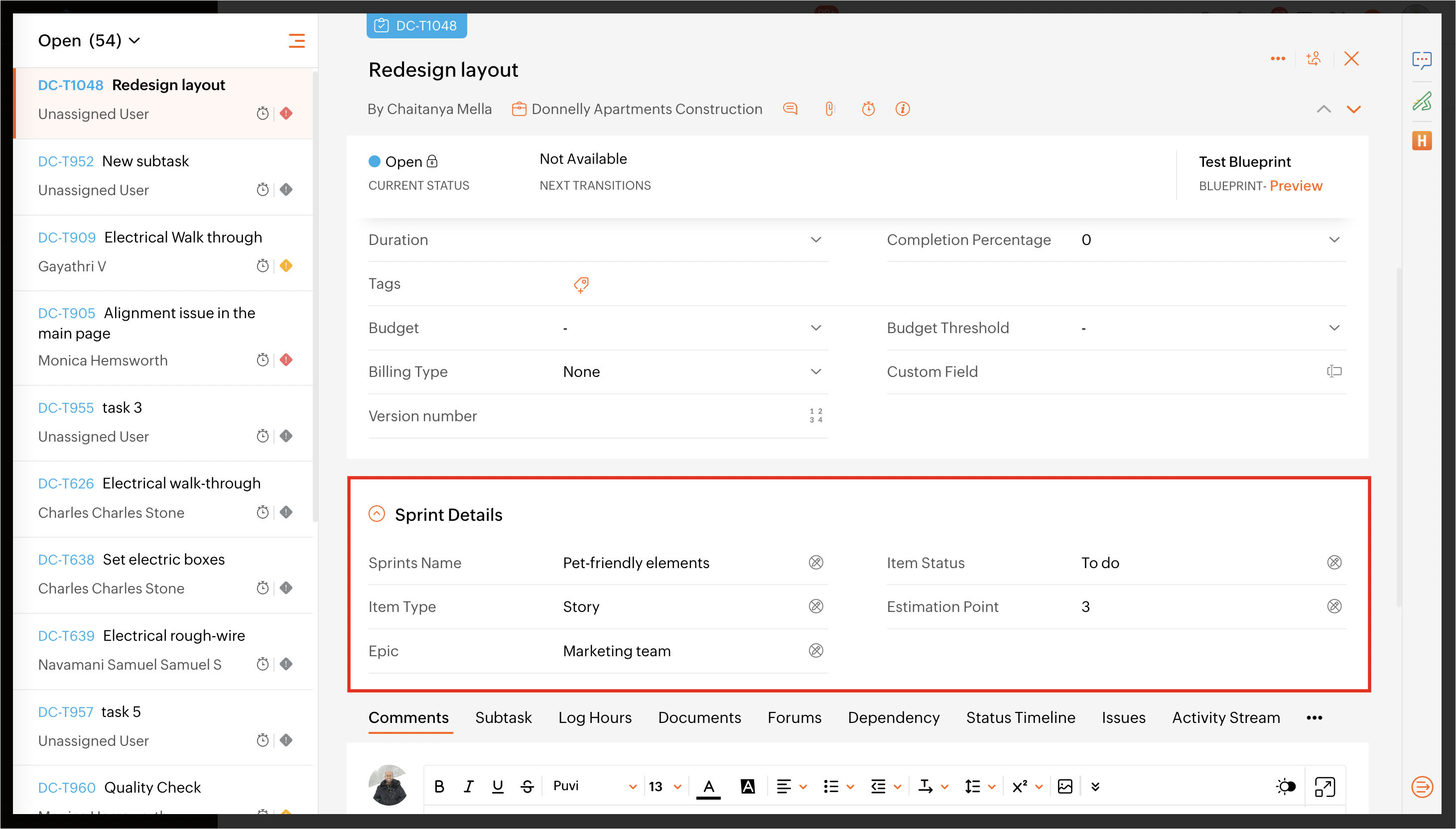
Task: Expand the Billing Type dropdown
Action: click(816, 372)
